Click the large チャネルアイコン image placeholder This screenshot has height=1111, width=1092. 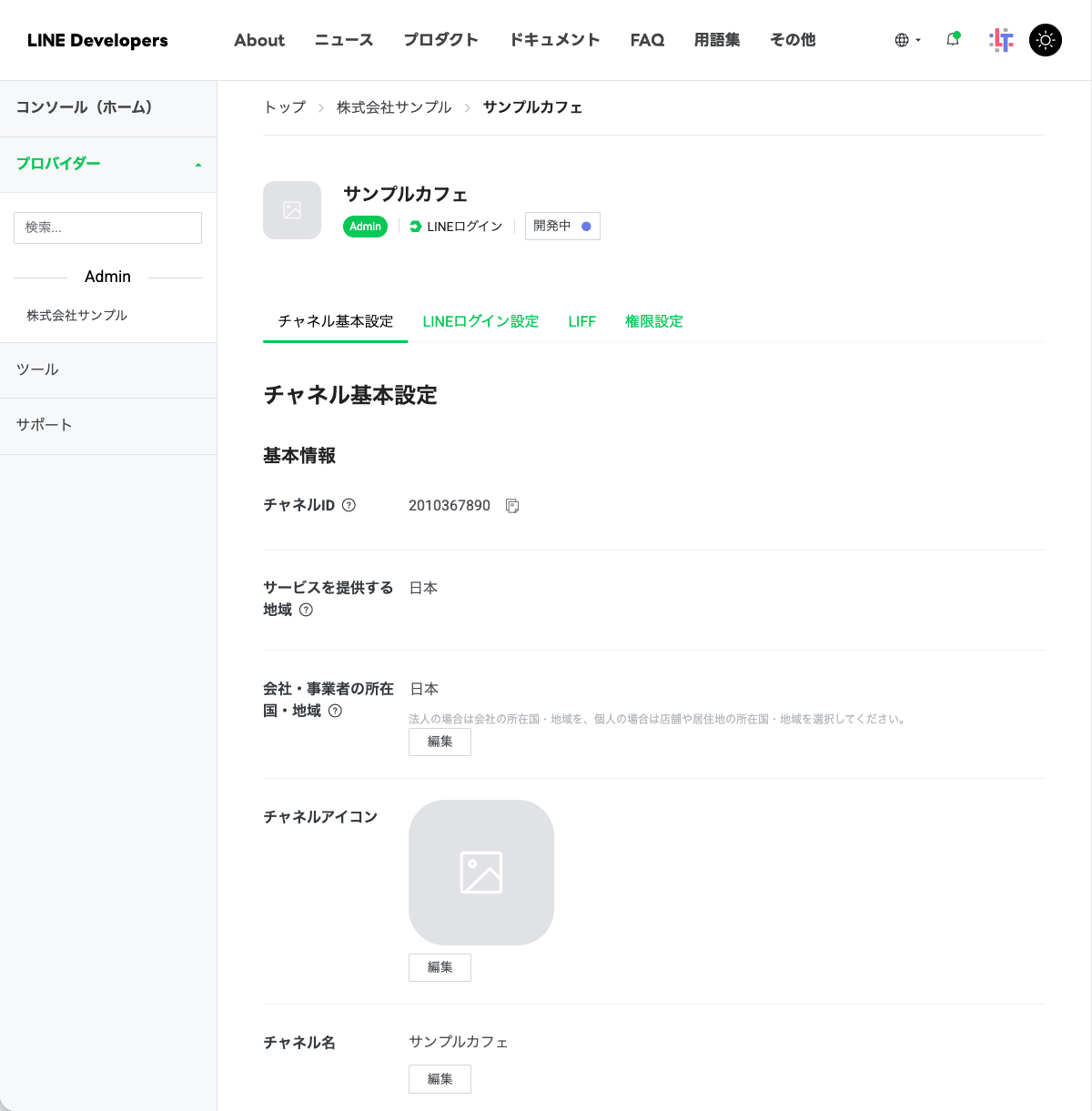[x=481, y=873]
